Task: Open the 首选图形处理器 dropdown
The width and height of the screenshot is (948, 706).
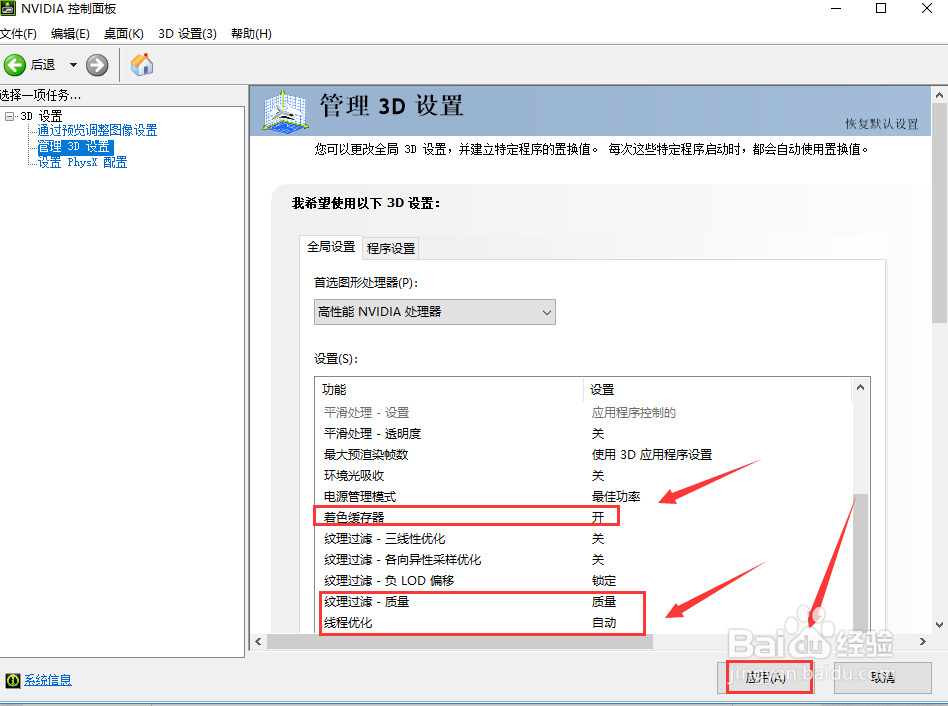Action: [x=435, y=312]
